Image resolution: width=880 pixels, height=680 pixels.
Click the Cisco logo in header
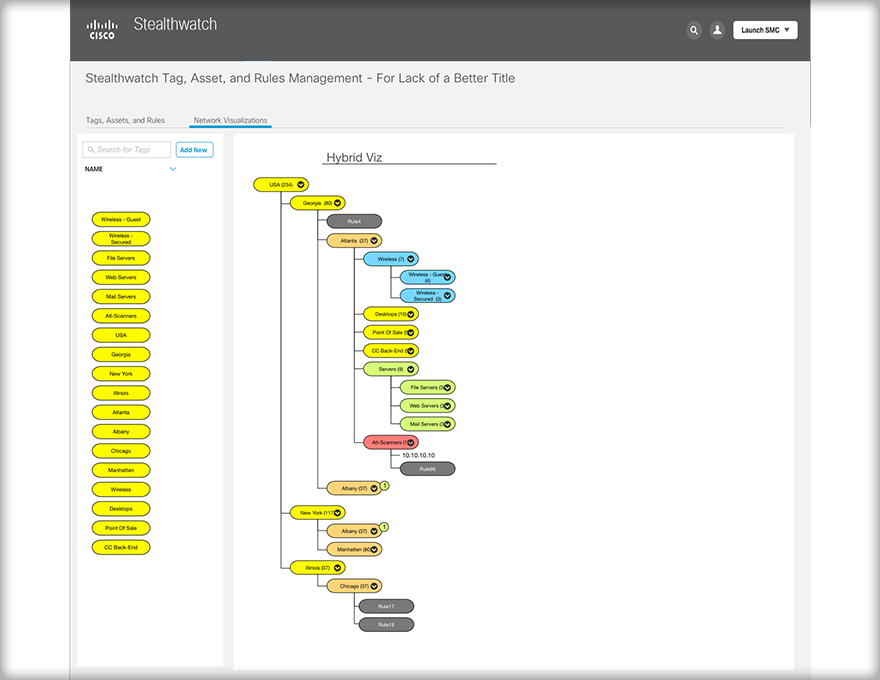[x=102, y=30]
